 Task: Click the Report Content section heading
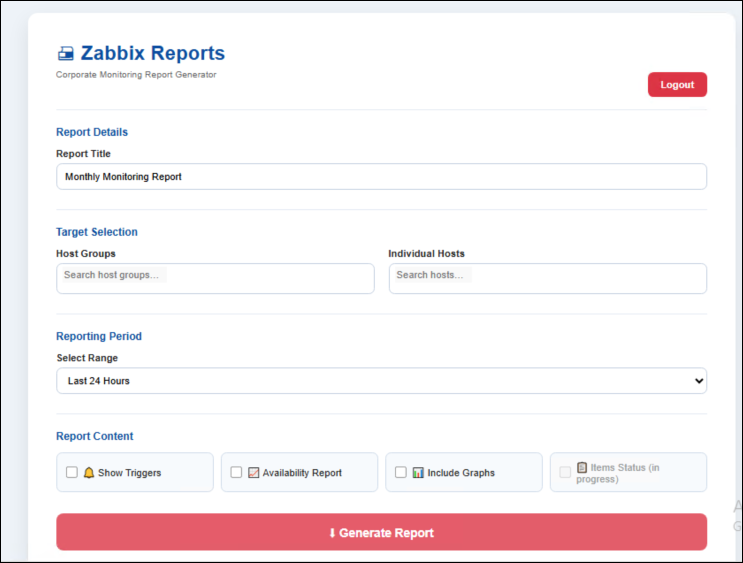coord(95,436)
